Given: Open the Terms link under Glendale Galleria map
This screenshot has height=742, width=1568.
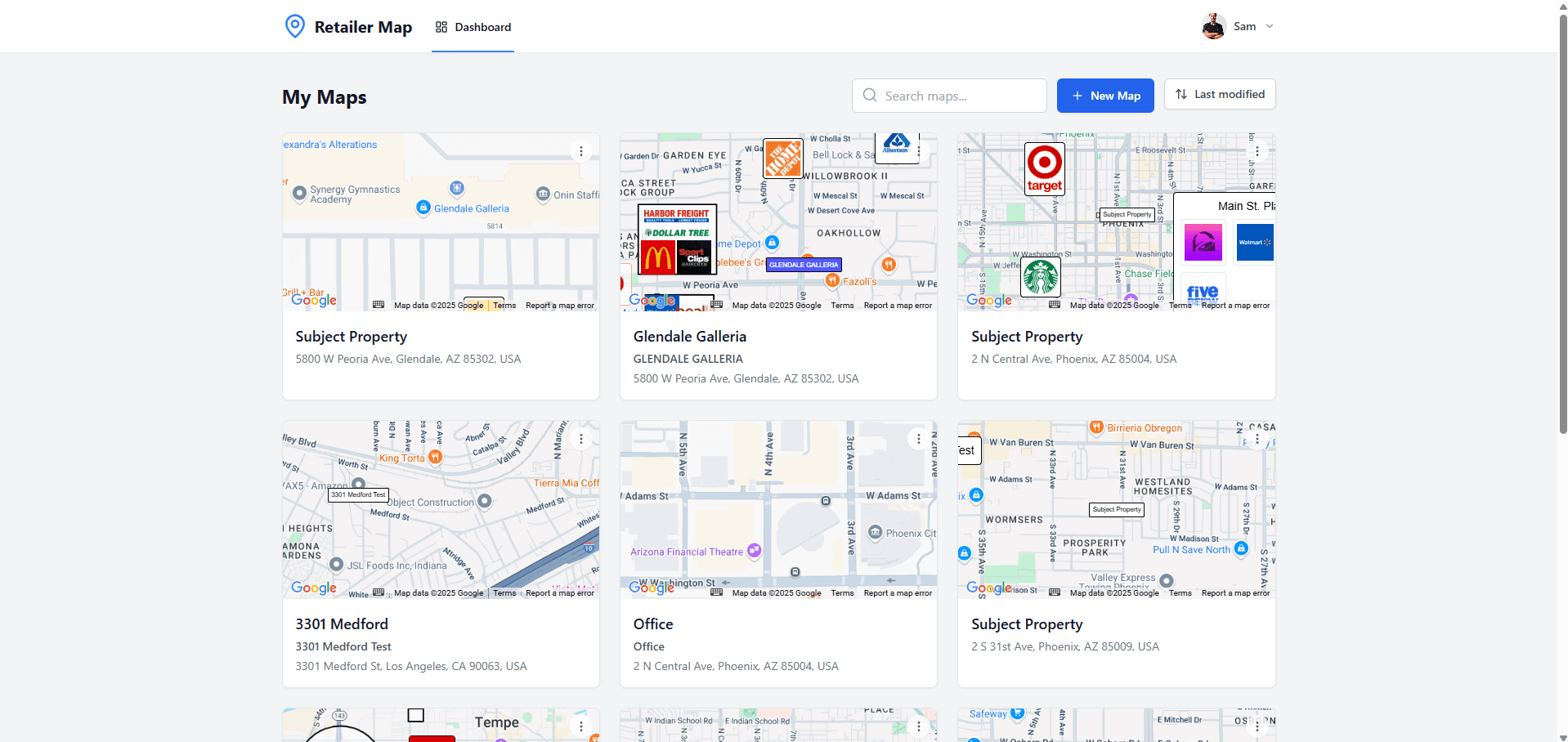Looking at the screenshot, I should coord(842,305).
